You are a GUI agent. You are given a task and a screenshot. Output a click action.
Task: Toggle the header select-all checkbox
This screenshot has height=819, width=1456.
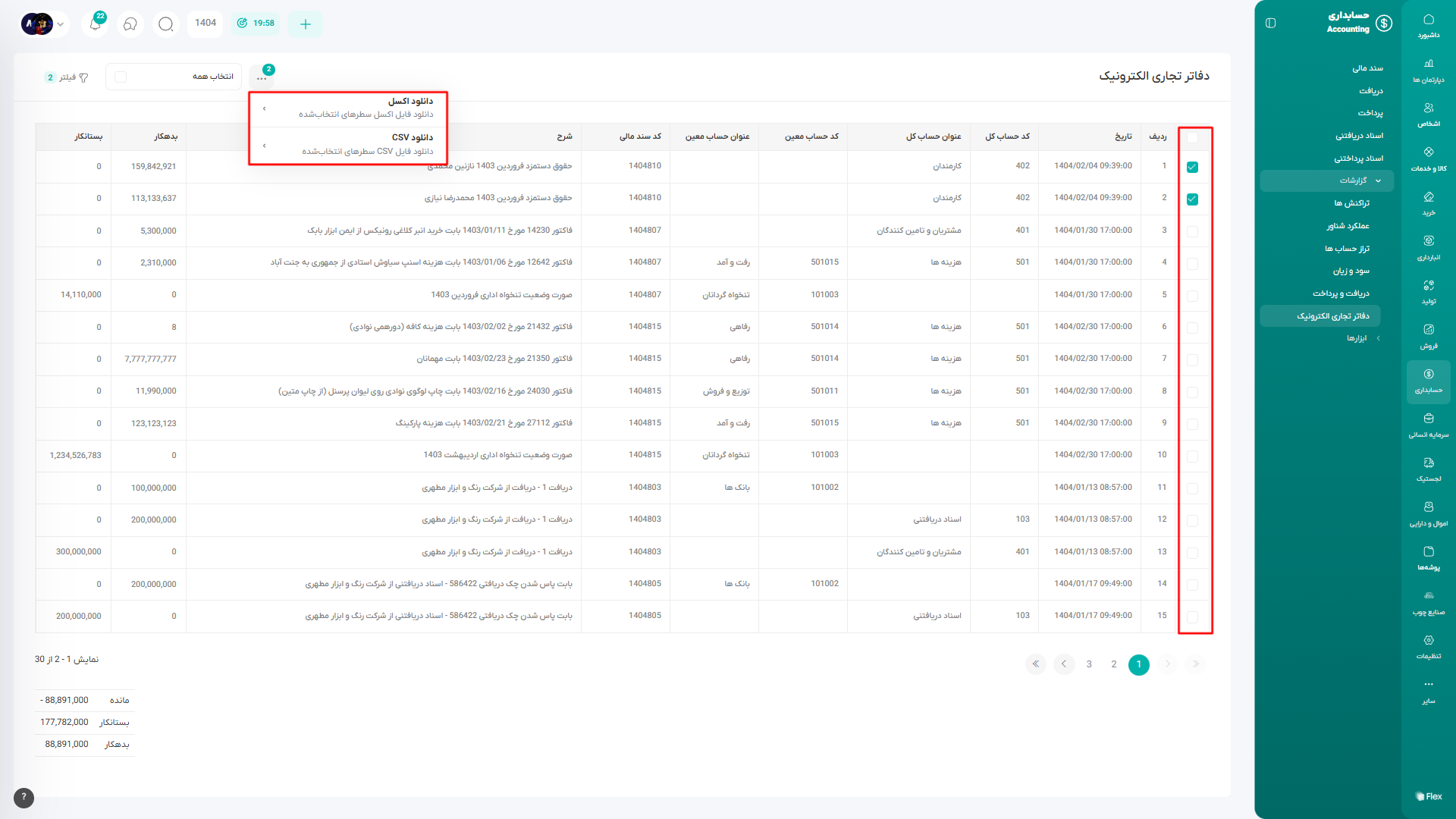(1192, 137)
